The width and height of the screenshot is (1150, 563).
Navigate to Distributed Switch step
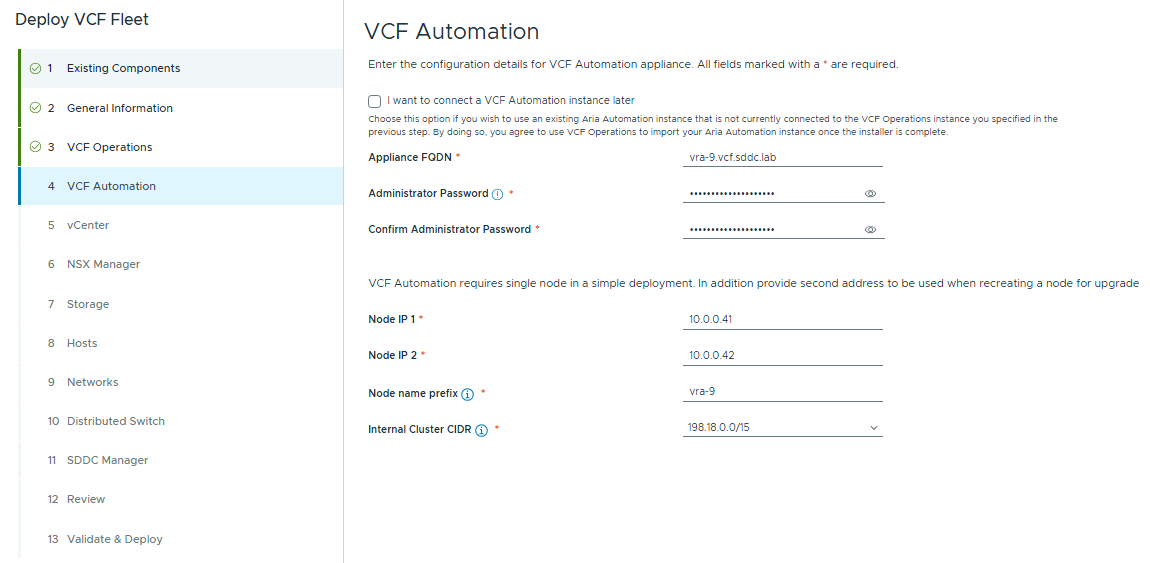click(115, 421)
